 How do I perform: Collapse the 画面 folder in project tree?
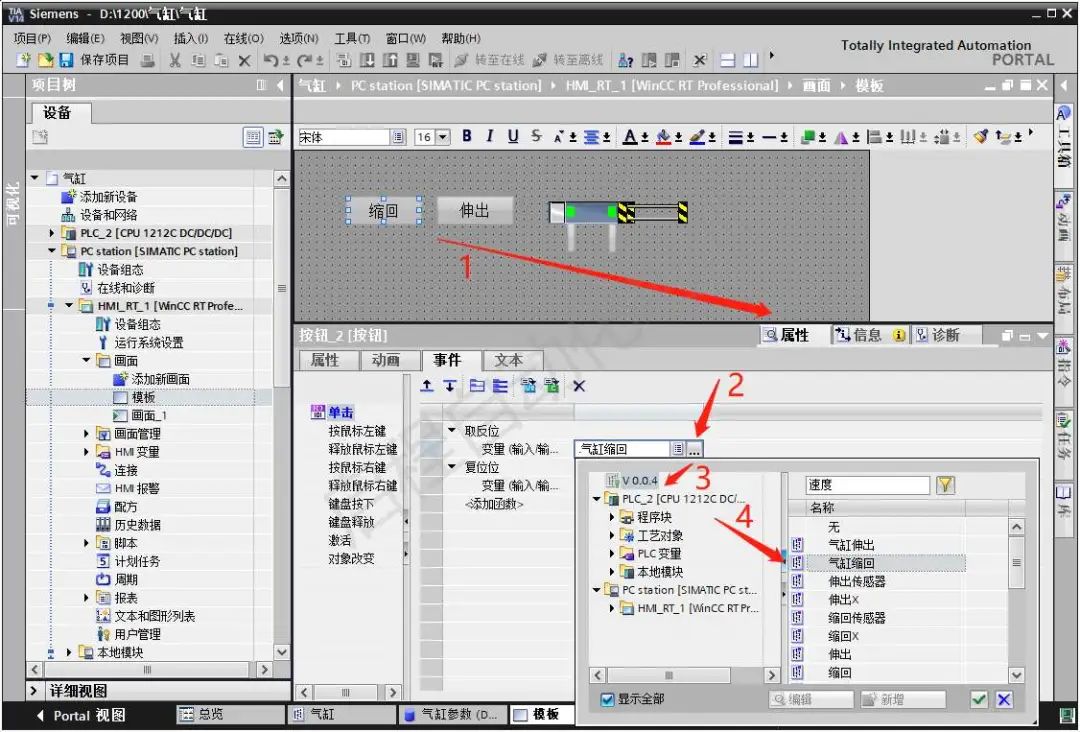coord(86,360)
